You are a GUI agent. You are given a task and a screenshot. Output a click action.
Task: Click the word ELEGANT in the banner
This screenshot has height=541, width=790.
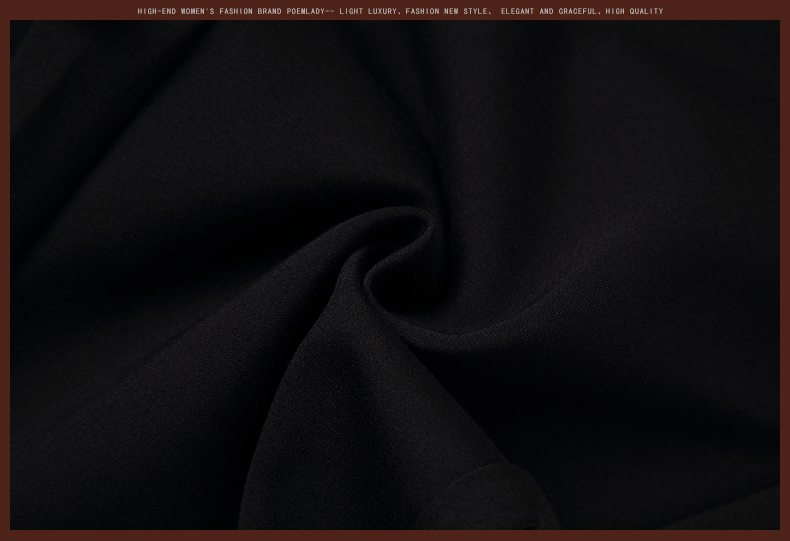point(518,12)
